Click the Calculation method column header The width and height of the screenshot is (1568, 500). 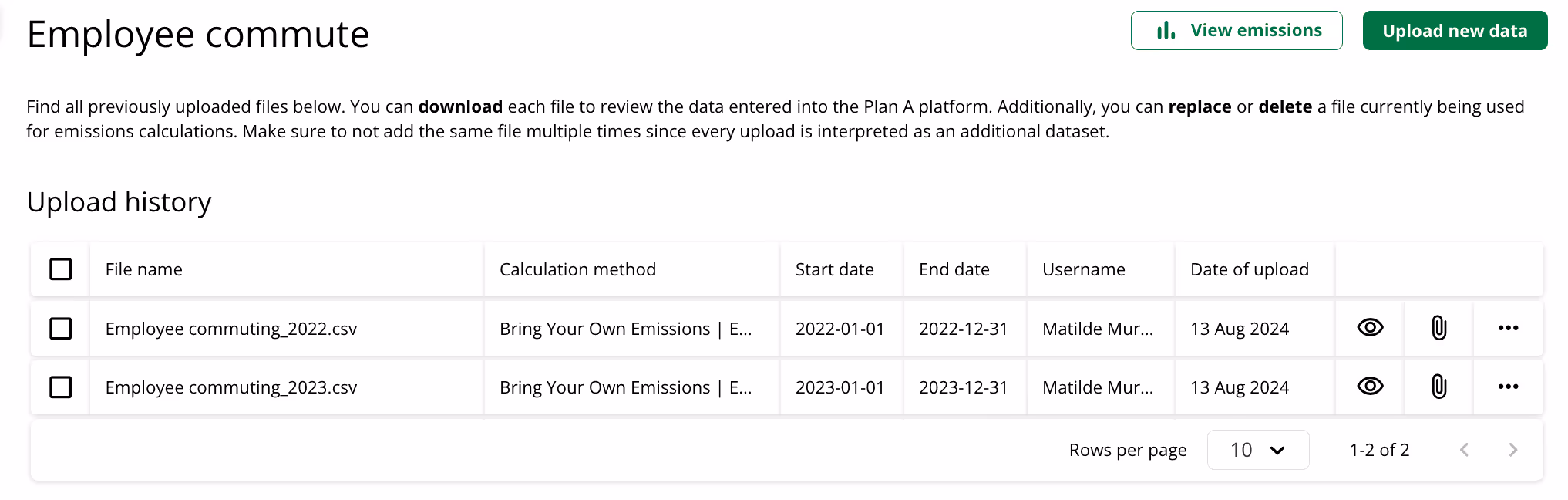tap(577, 269)
